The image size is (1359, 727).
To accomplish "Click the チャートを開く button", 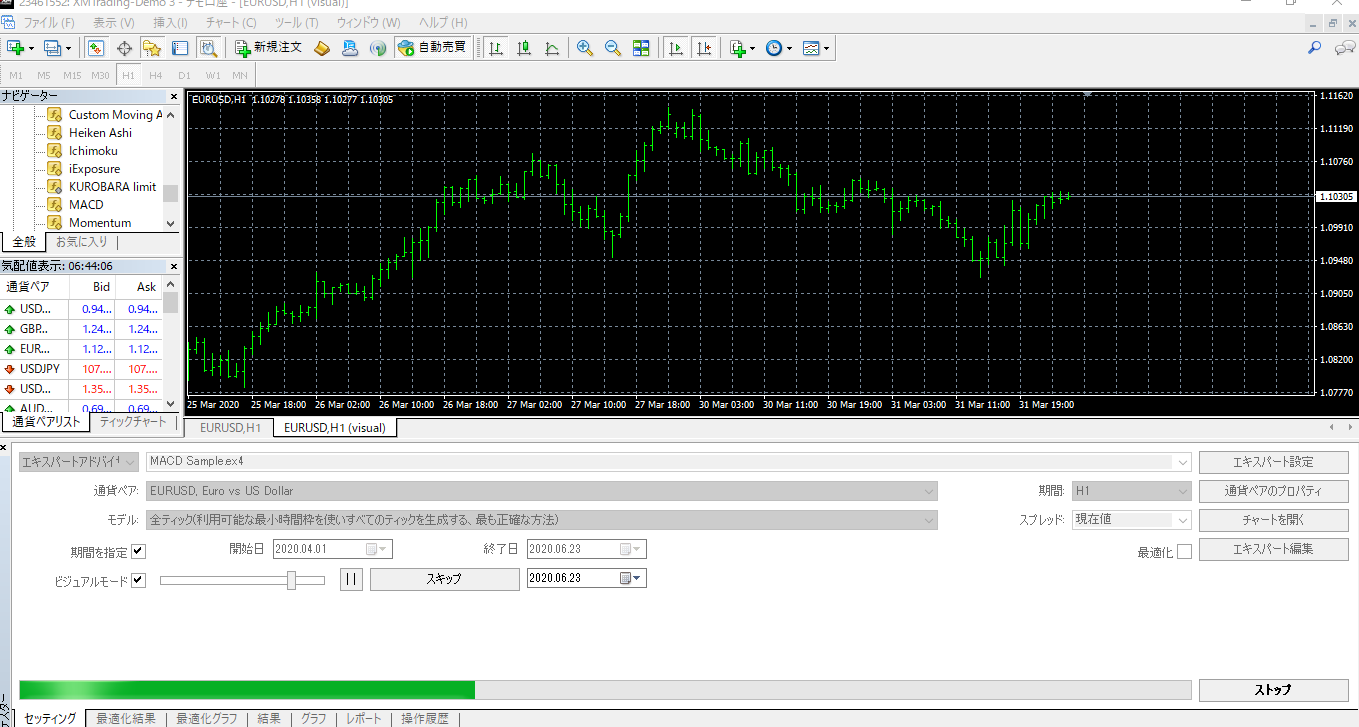I will point(1273,520).
